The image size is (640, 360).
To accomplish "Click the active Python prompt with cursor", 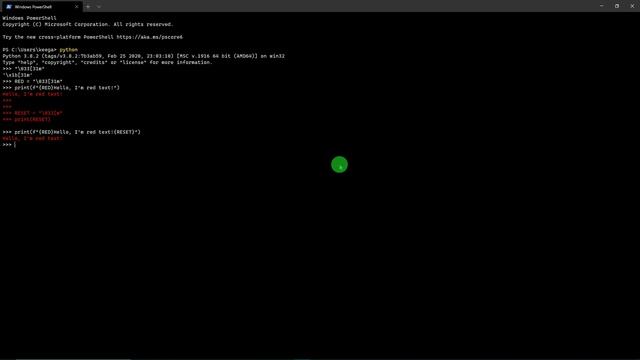I will (x=9, y=144).
